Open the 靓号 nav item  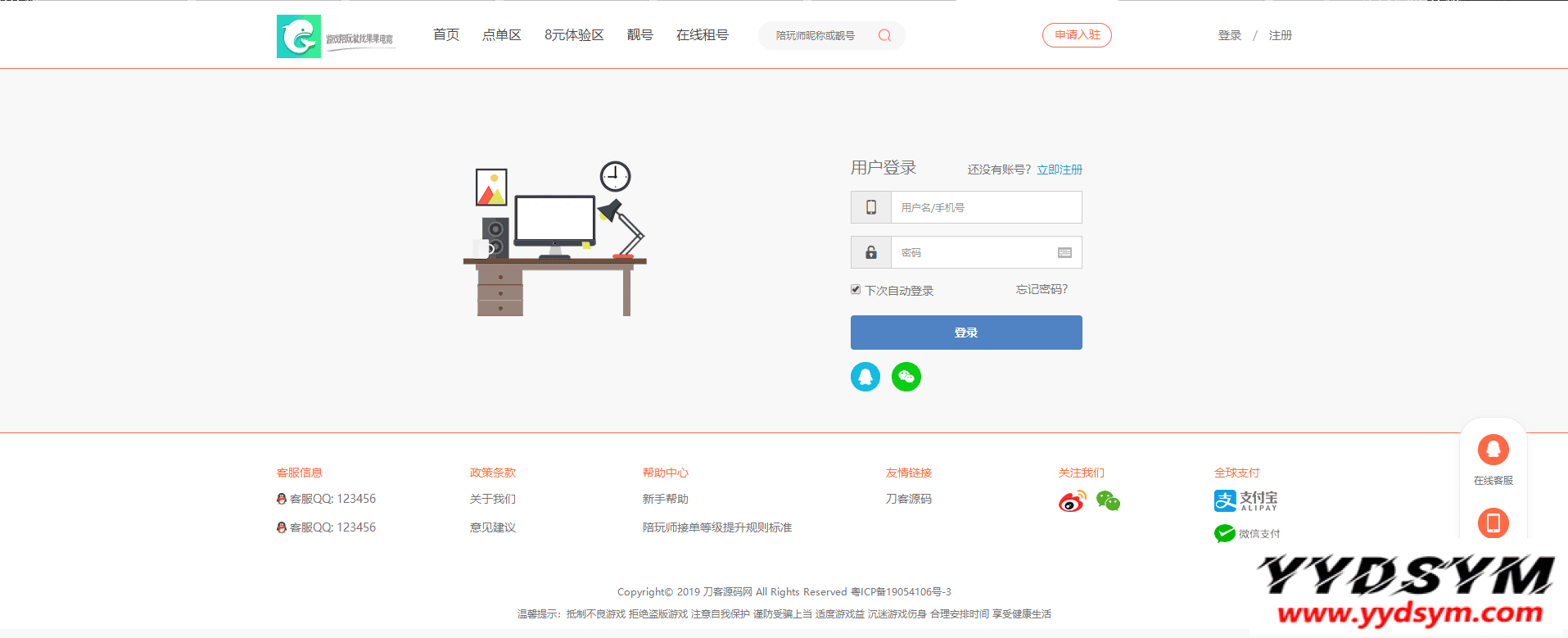(640, 35)
